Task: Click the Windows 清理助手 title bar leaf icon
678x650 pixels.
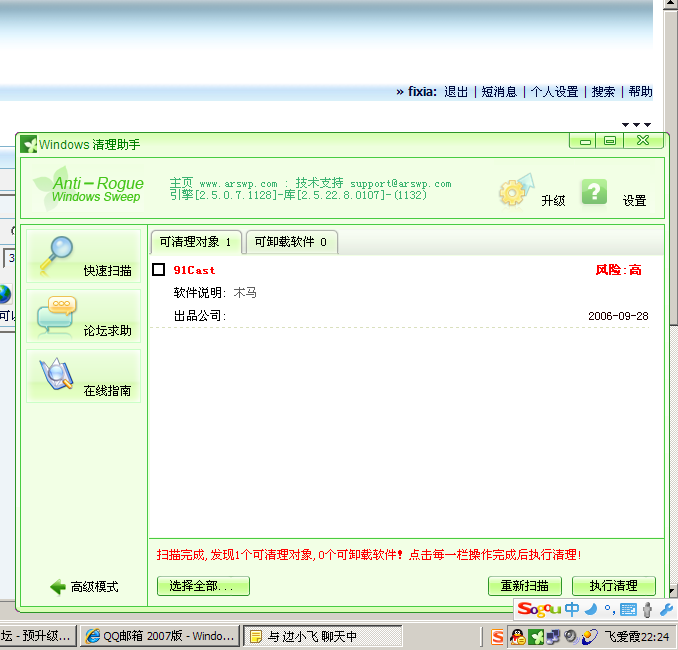Action: (29, 144)
